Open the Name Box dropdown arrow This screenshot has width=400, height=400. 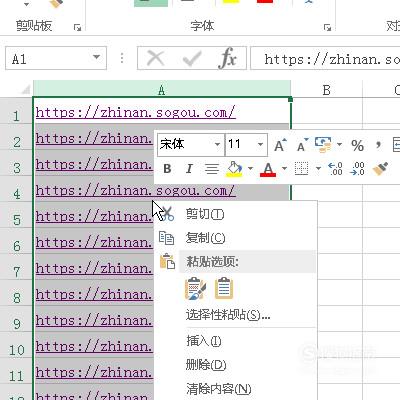(96, 57)
